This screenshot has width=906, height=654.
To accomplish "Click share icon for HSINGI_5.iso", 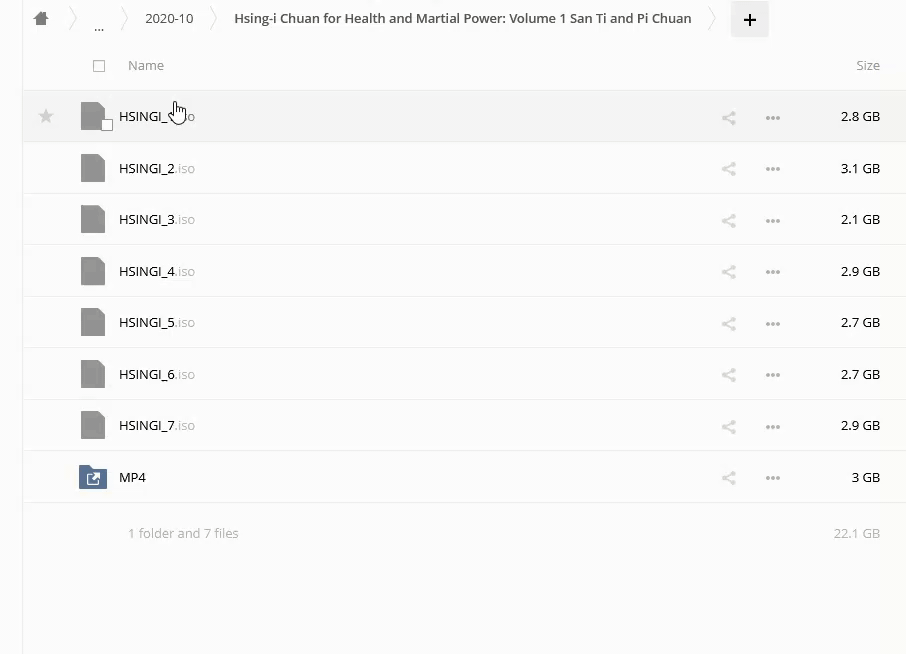I will pyautogui.click(x=728, y=324).
